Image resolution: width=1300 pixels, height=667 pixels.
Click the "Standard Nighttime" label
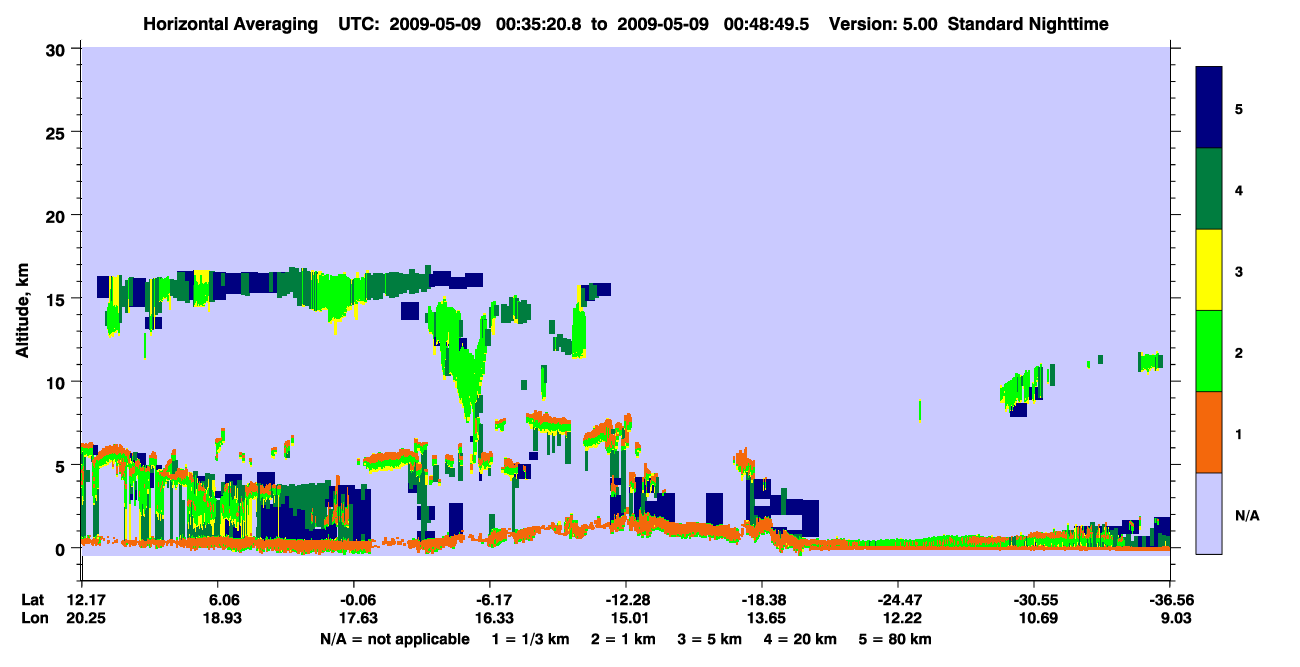pos(1028,23)
